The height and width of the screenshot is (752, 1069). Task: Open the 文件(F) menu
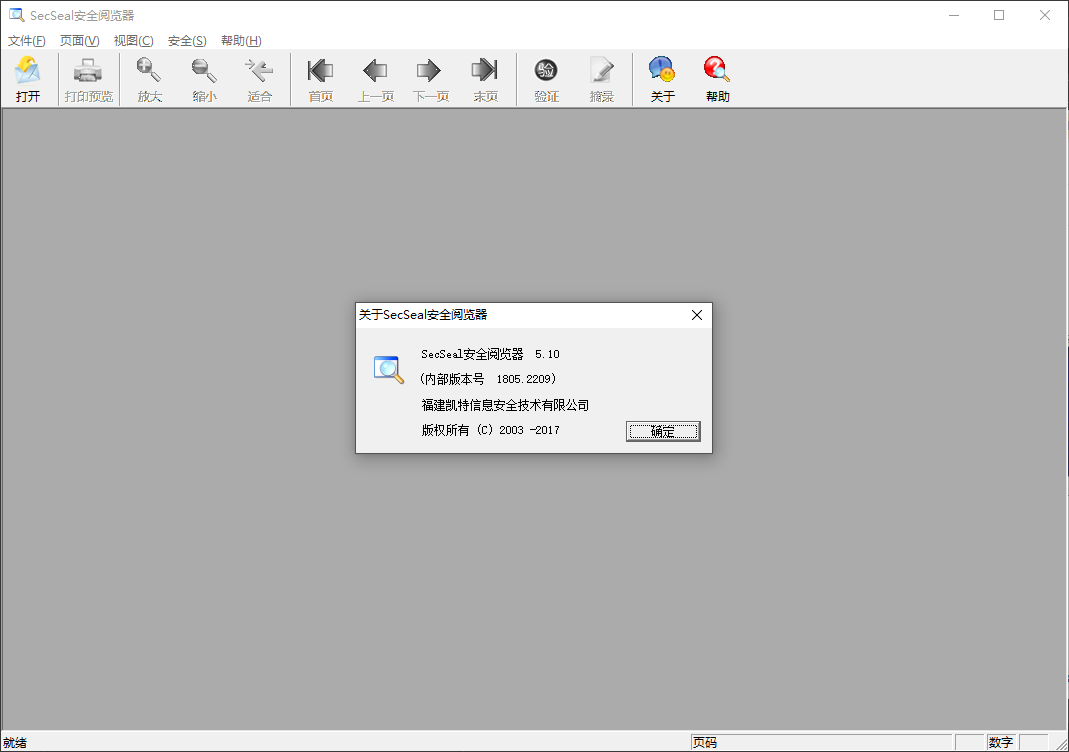pyautogui.click(x=27, y=41)
